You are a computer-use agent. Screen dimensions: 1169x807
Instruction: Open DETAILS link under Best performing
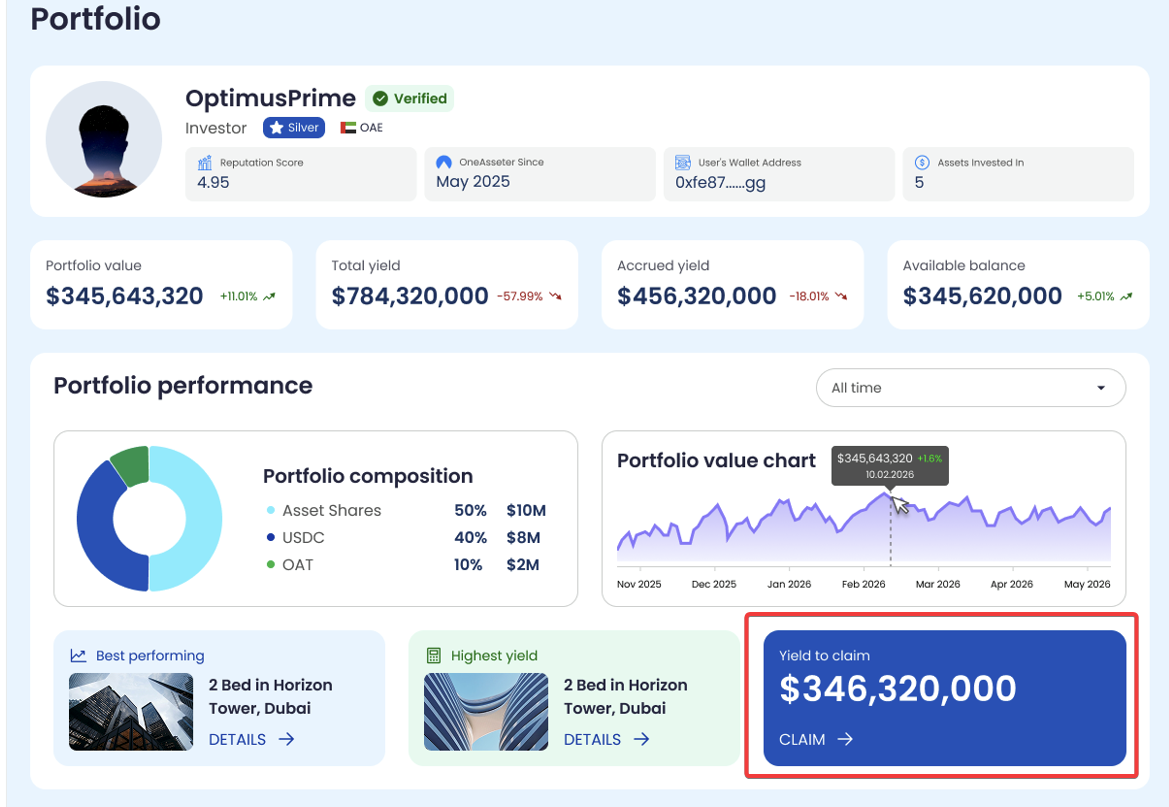click(251, 739)
